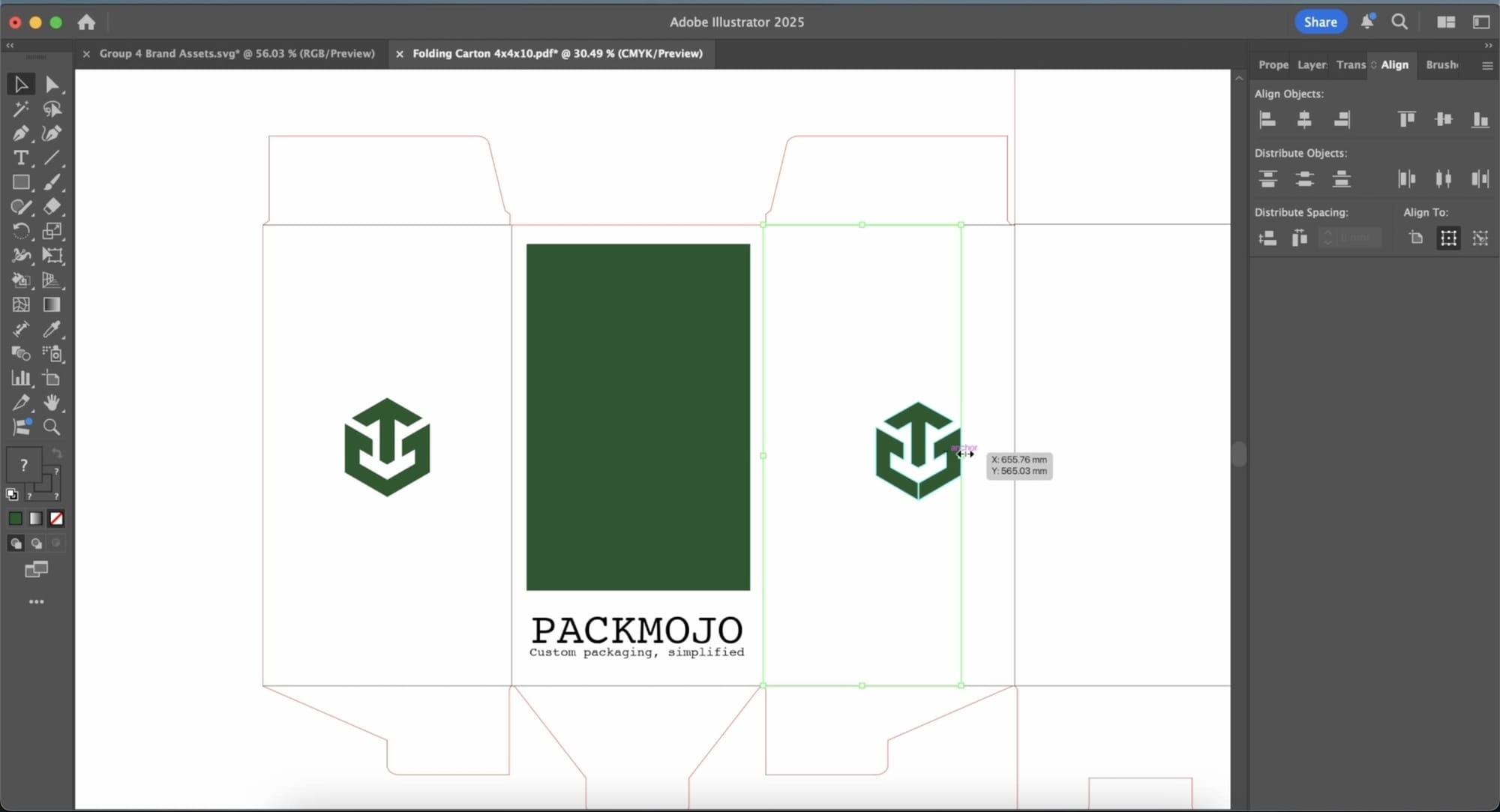1500x812 pixels.
Task: Open the Arrange Documents dropdown
Action: coord(1446,22)
